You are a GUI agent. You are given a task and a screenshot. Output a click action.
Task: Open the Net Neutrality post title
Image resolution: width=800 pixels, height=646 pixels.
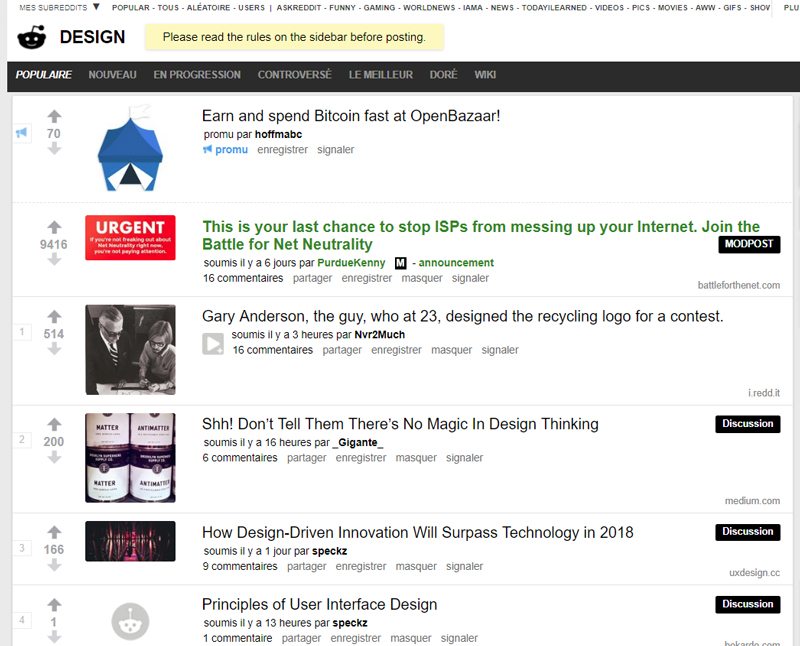click(x=481, y=235)
